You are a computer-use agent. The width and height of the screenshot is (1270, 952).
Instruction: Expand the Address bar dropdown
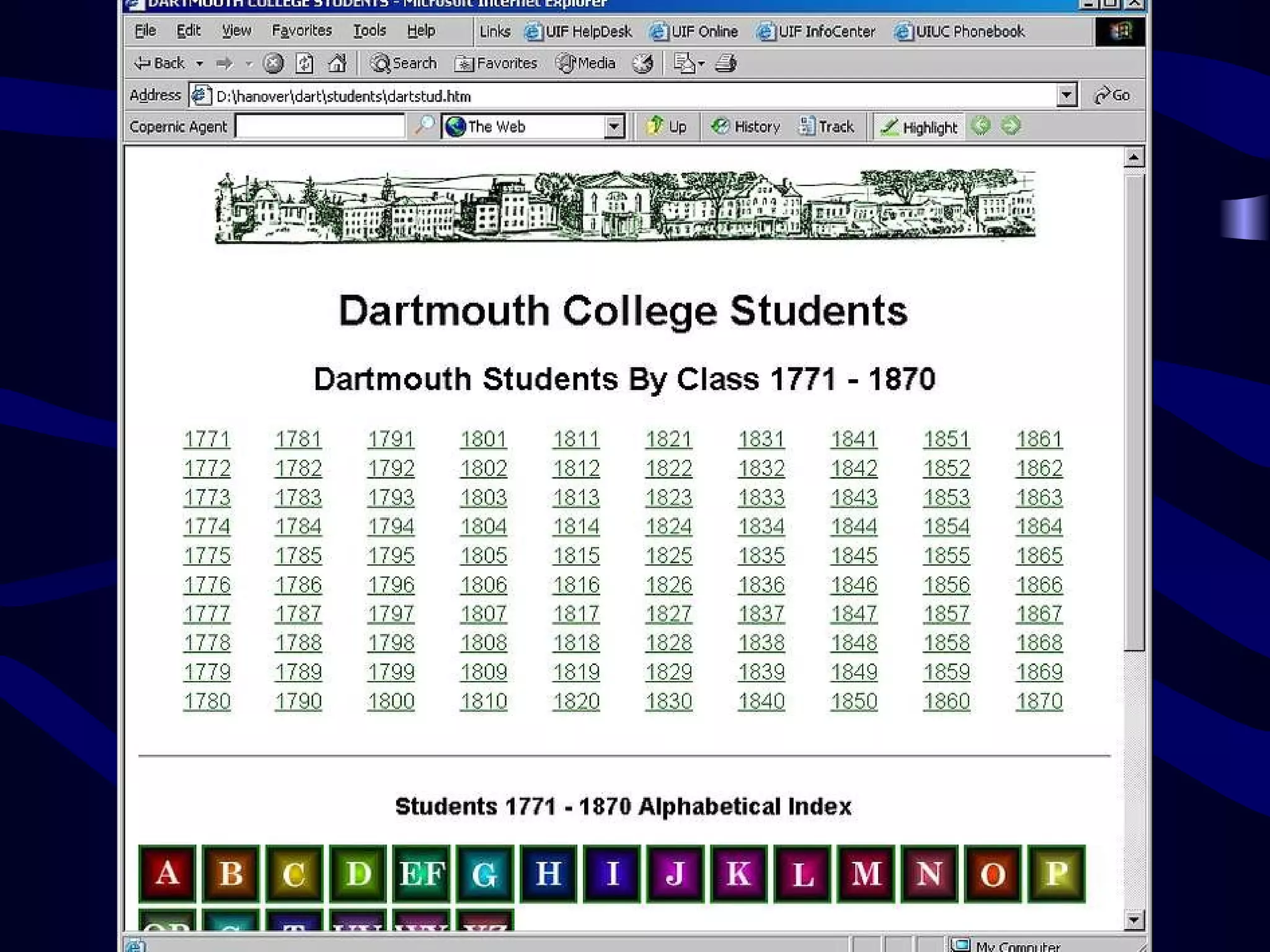tap(1066, 95)
